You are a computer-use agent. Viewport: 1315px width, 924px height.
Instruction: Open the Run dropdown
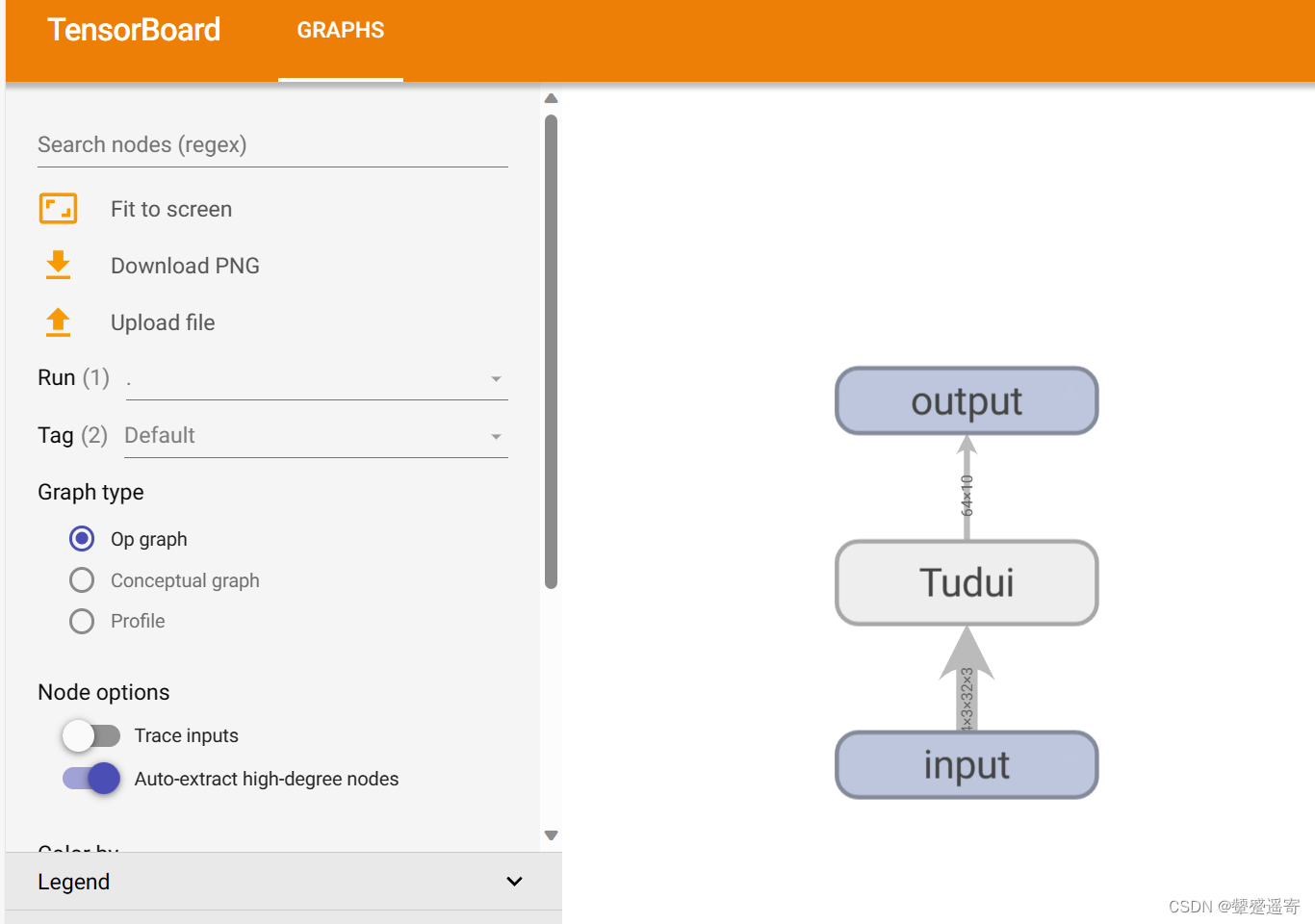click(316, 379)
